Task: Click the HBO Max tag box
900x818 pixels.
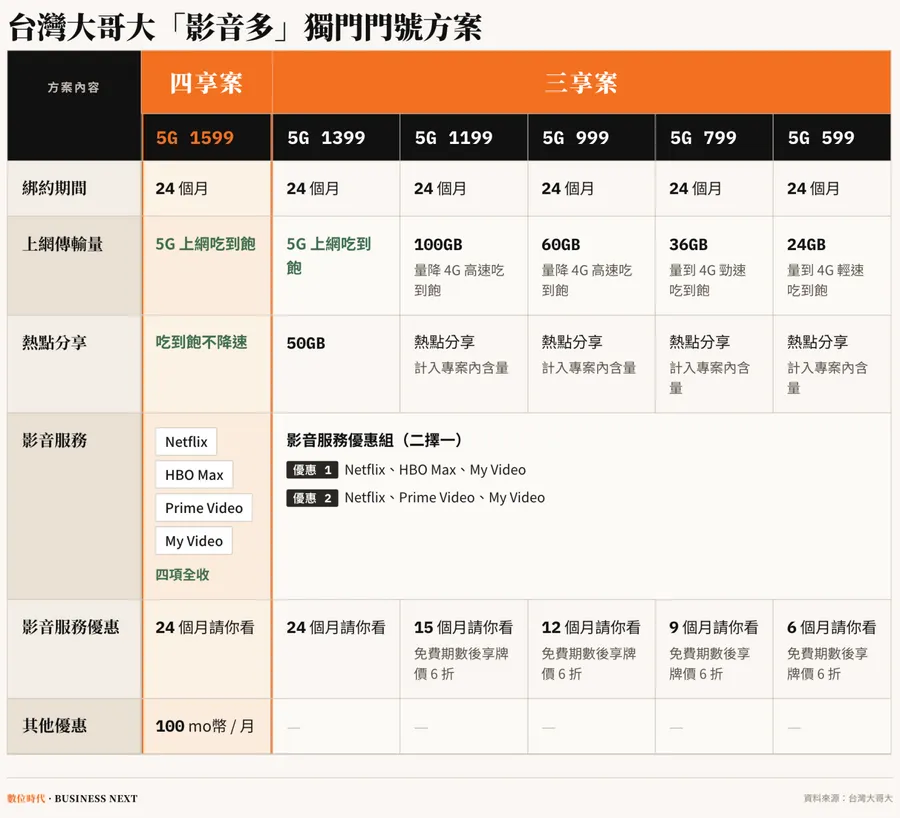Action: click(194, 475)
